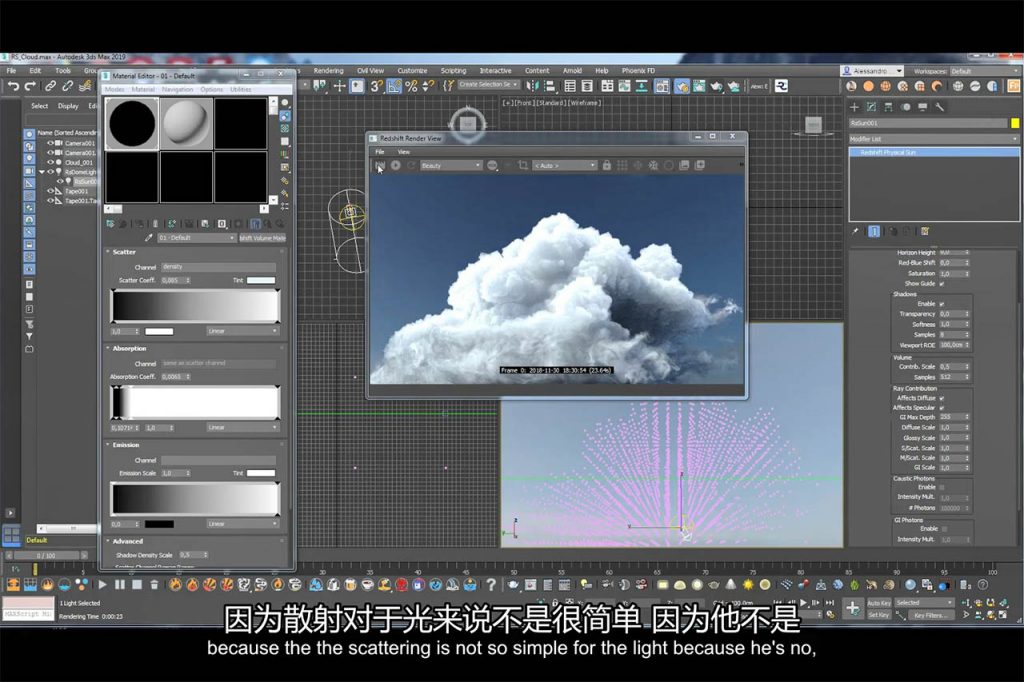Image resolution: width=1024 pixels, height=682 pixels.
Task: Toggle the Percent Snap tool
Action: point(411,86)
